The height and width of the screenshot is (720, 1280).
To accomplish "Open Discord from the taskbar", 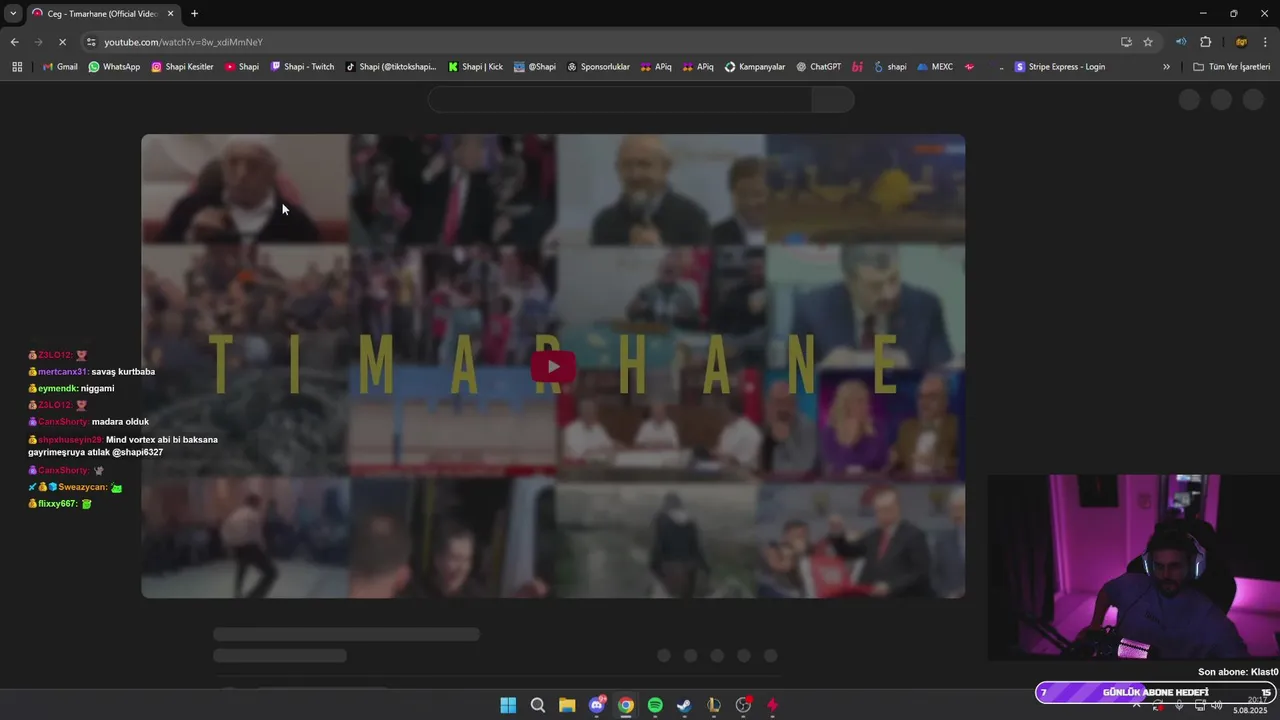I will click(x=597, y=705).
